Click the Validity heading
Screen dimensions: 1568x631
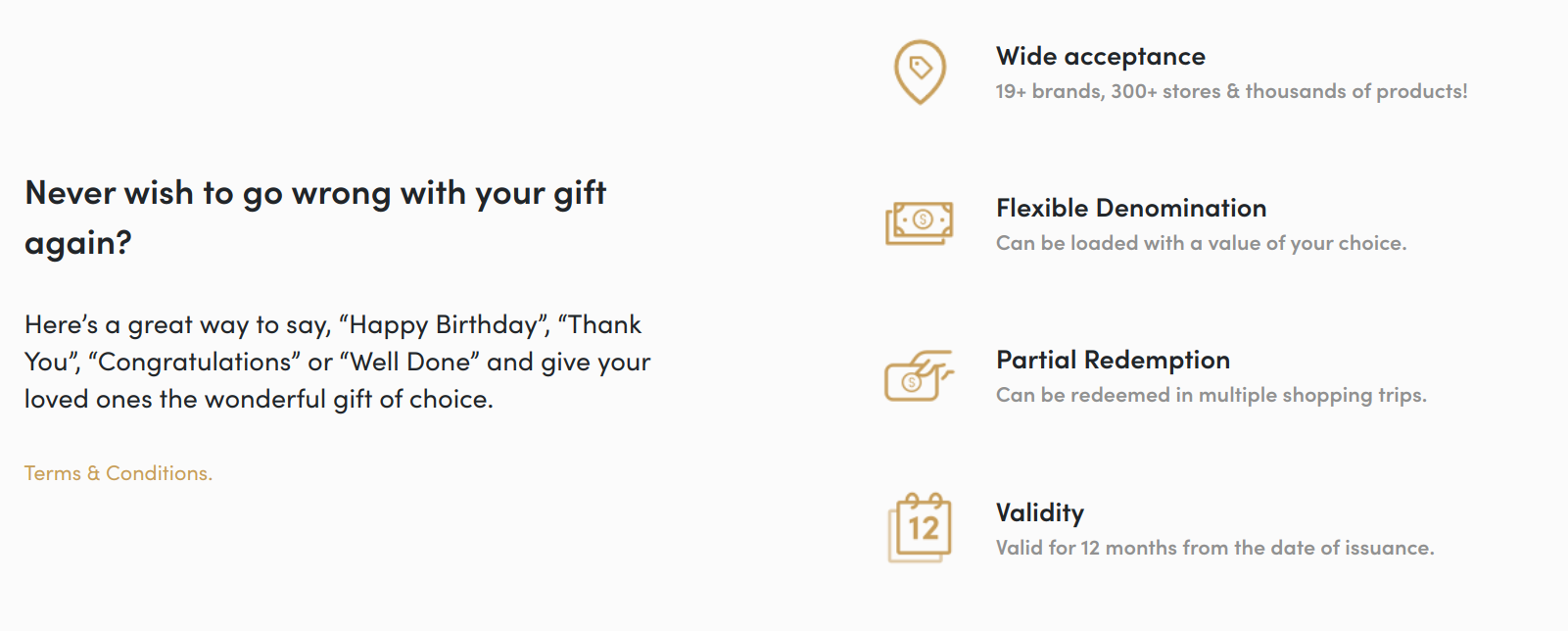point(1040,512)
